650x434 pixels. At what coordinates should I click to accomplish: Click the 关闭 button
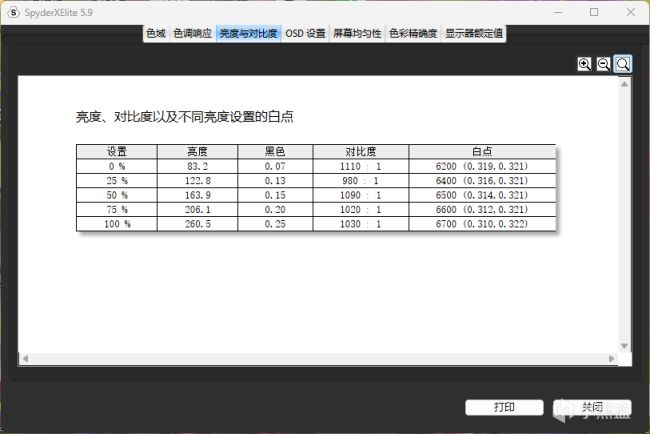(592, 407)
